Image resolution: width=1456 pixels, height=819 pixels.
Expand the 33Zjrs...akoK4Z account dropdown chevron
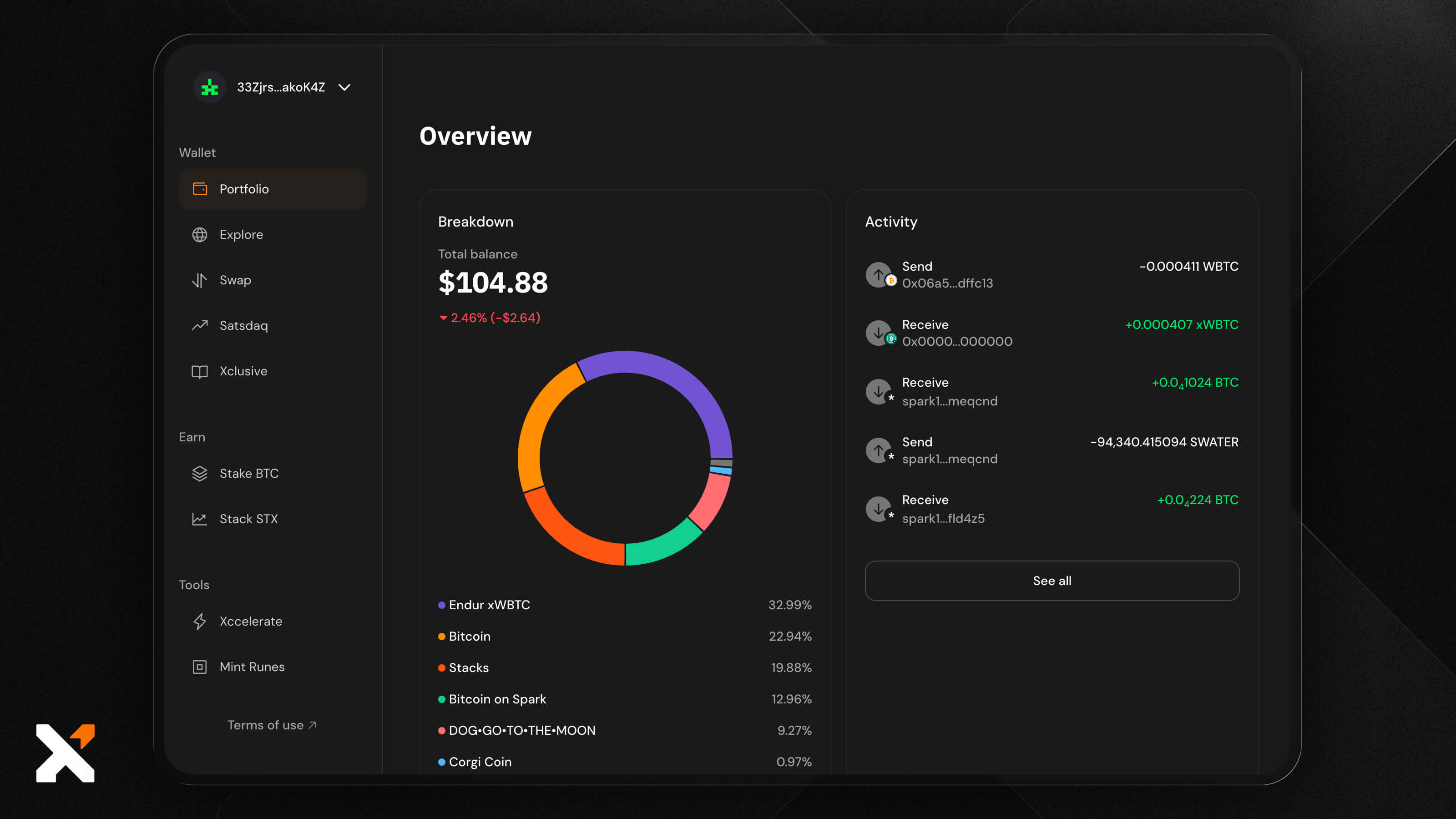tap(344, 88)
